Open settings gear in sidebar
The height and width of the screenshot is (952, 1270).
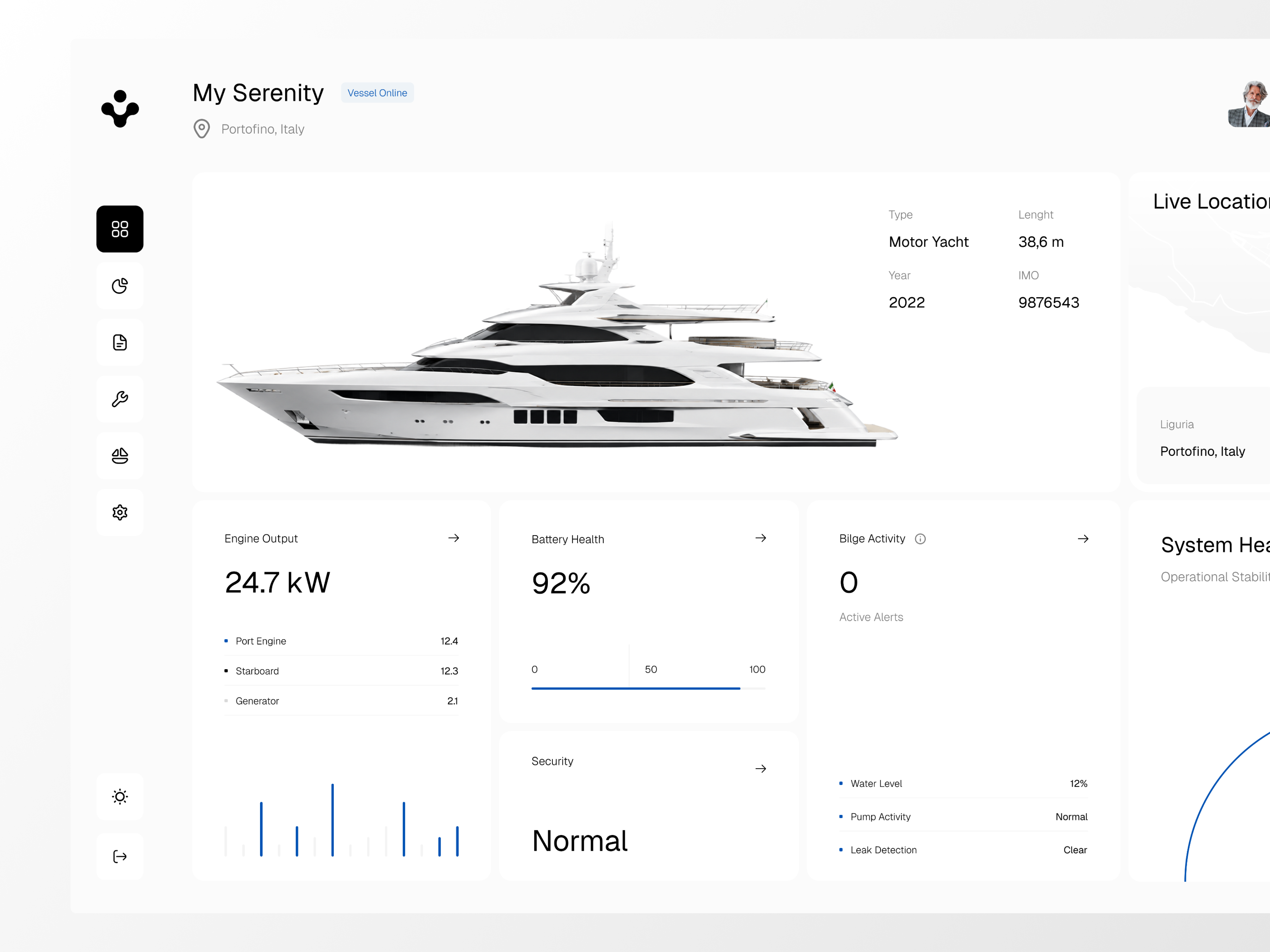point(120,512)
